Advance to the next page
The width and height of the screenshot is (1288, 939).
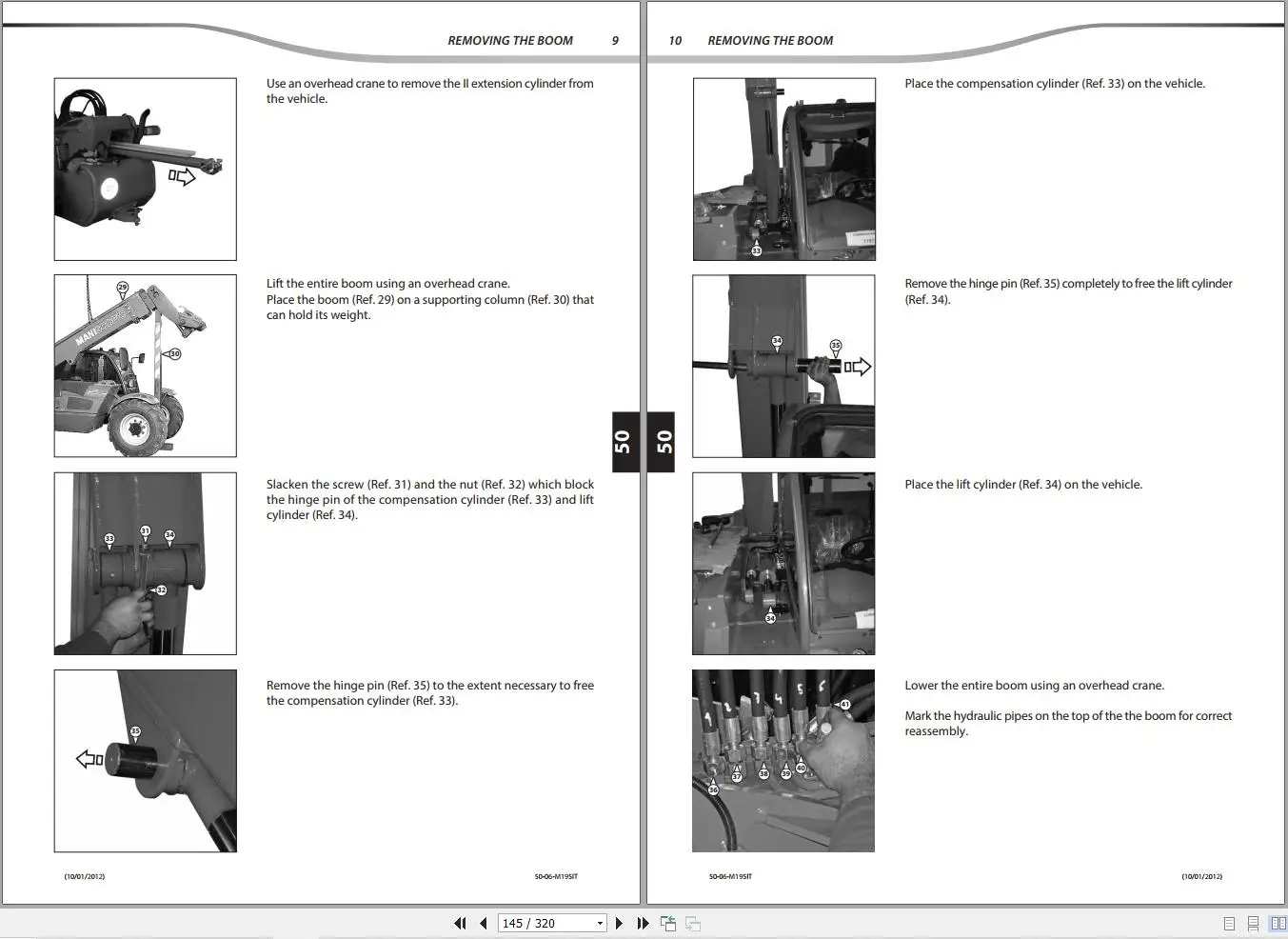[x=620, y=923]
